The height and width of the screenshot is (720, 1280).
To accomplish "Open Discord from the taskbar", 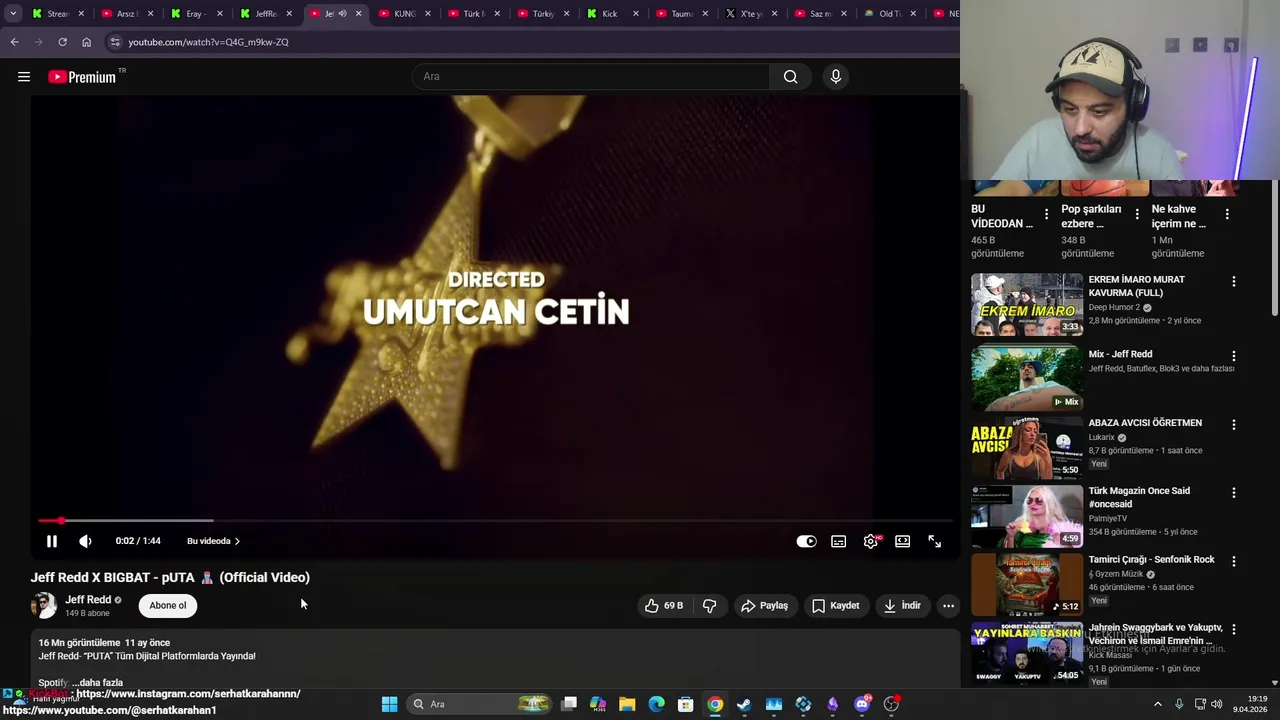I will pos(862,704).
